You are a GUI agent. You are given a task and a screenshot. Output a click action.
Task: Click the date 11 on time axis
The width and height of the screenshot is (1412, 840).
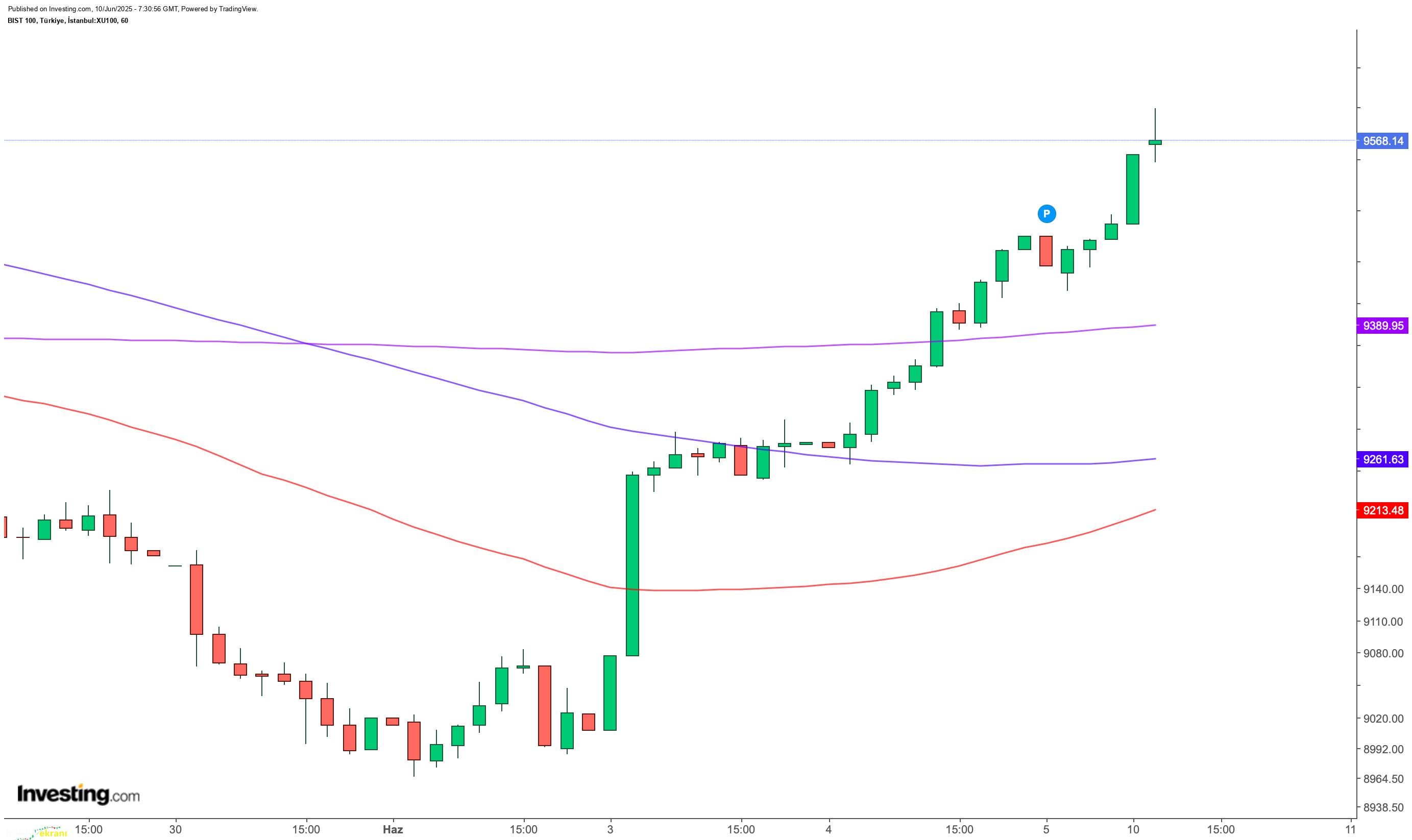pos(1351,829)
